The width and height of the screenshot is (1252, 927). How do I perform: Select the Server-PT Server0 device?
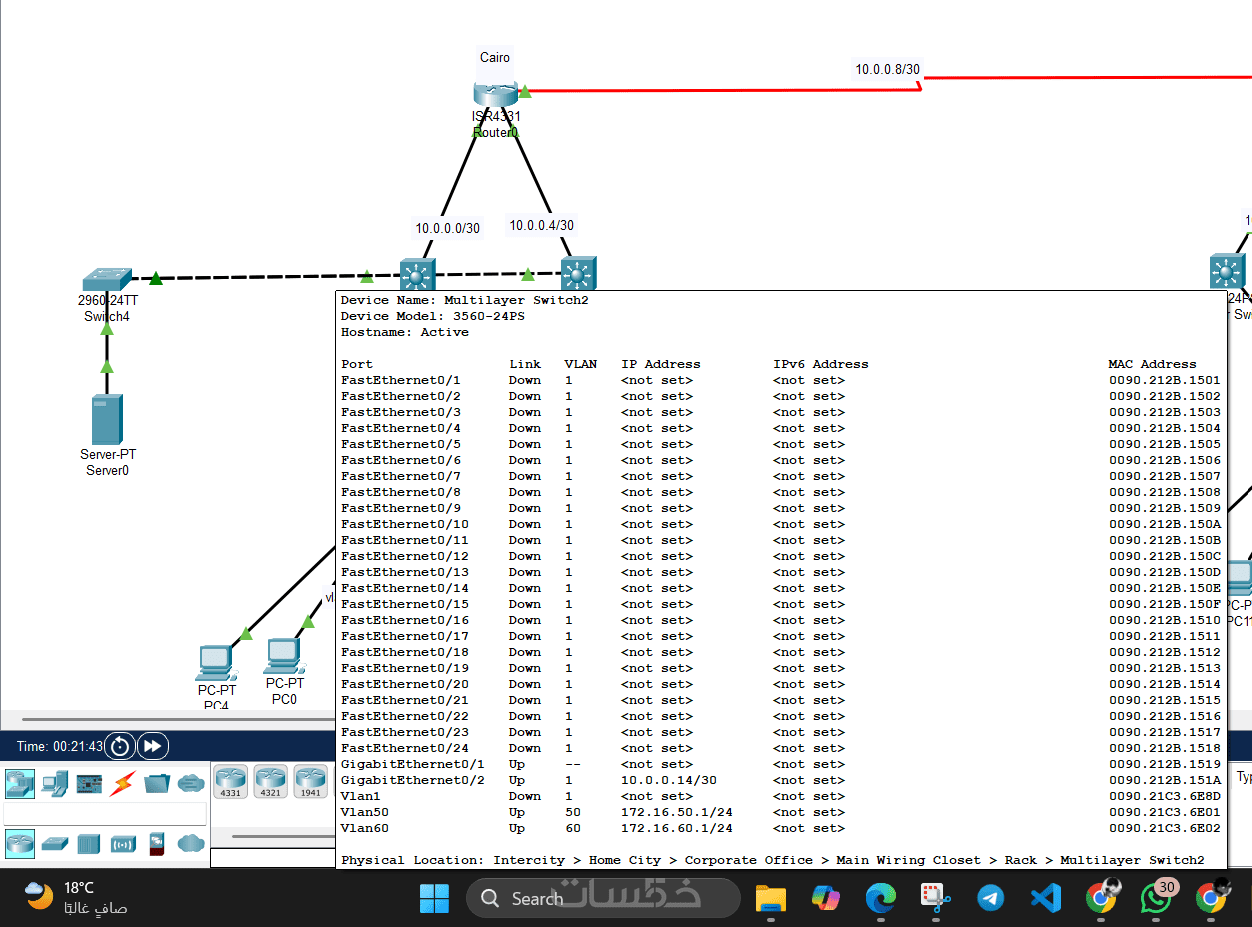107,419
